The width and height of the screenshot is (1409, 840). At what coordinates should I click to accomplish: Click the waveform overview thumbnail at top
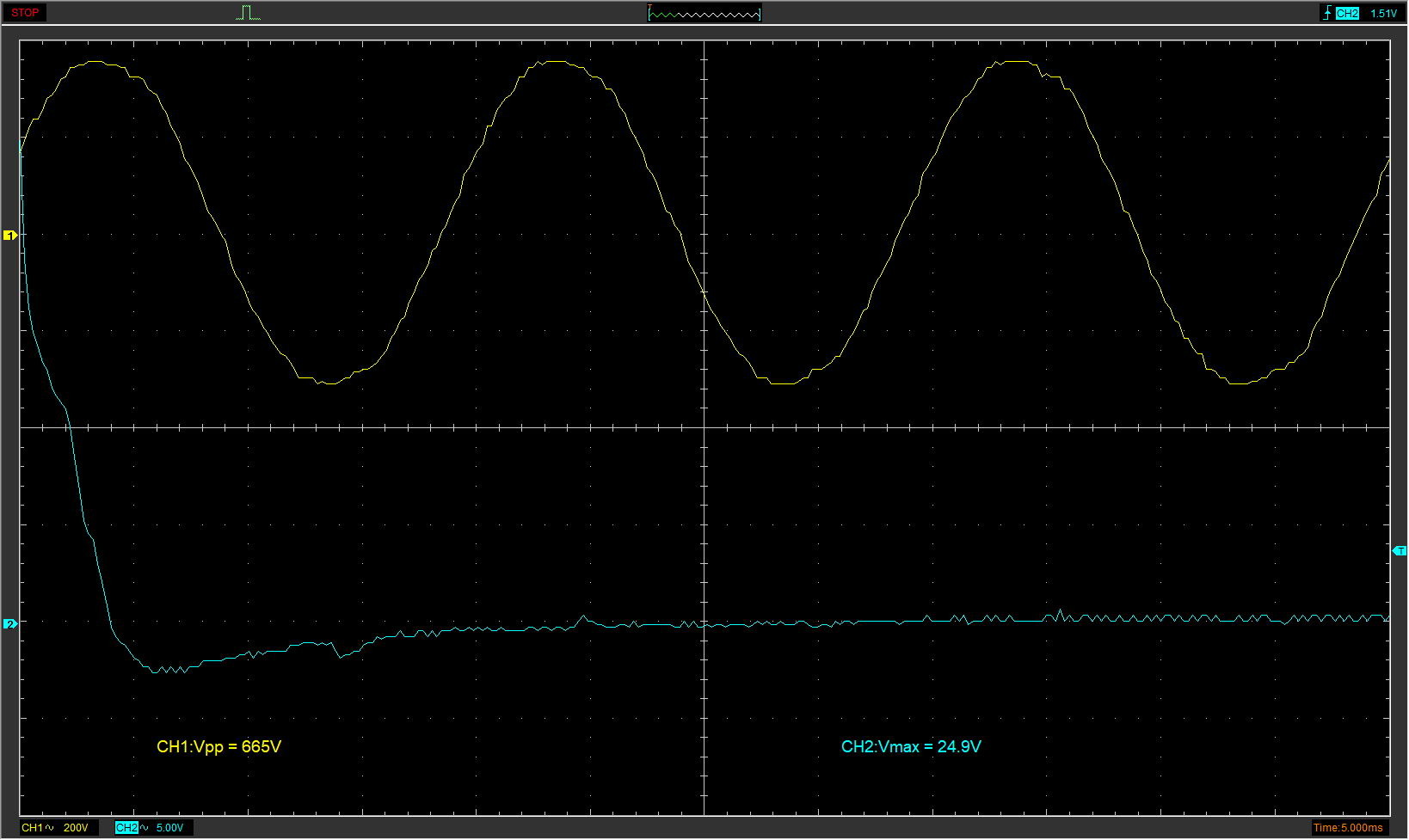pyautogui.click(x=704, y=13)
